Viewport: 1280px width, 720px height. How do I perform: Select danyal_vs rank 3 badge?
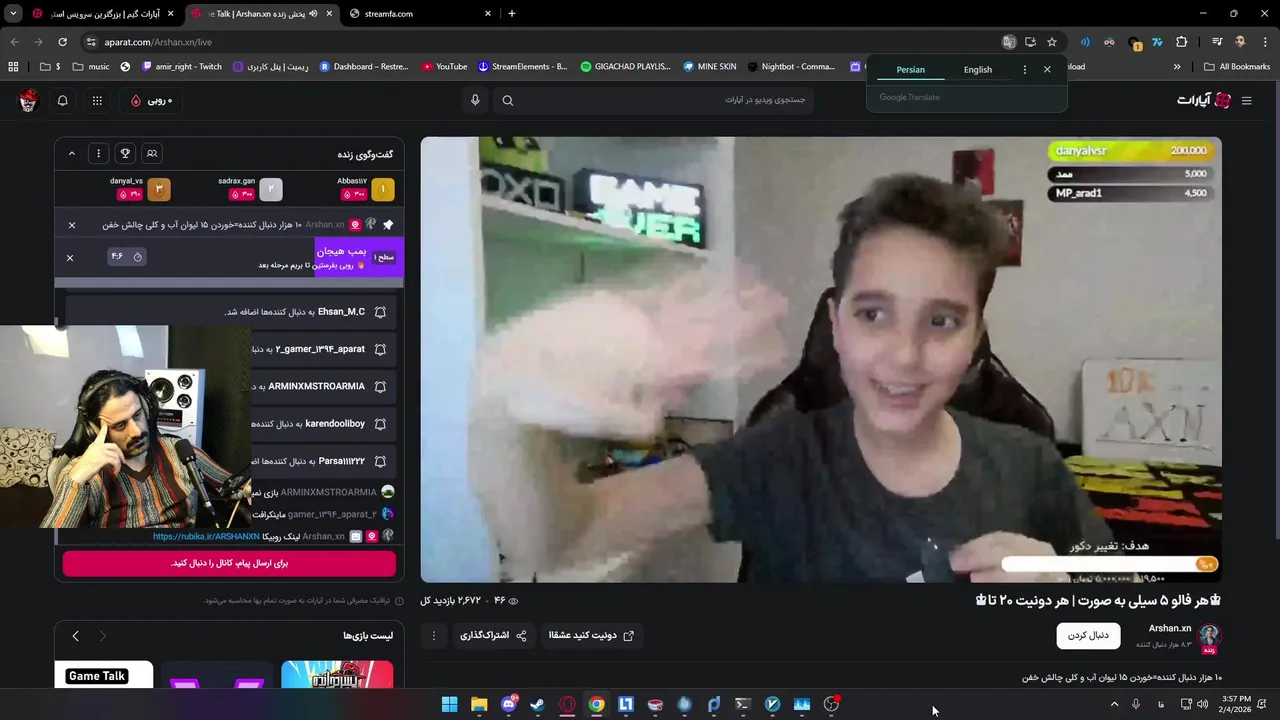pos(158,189)
